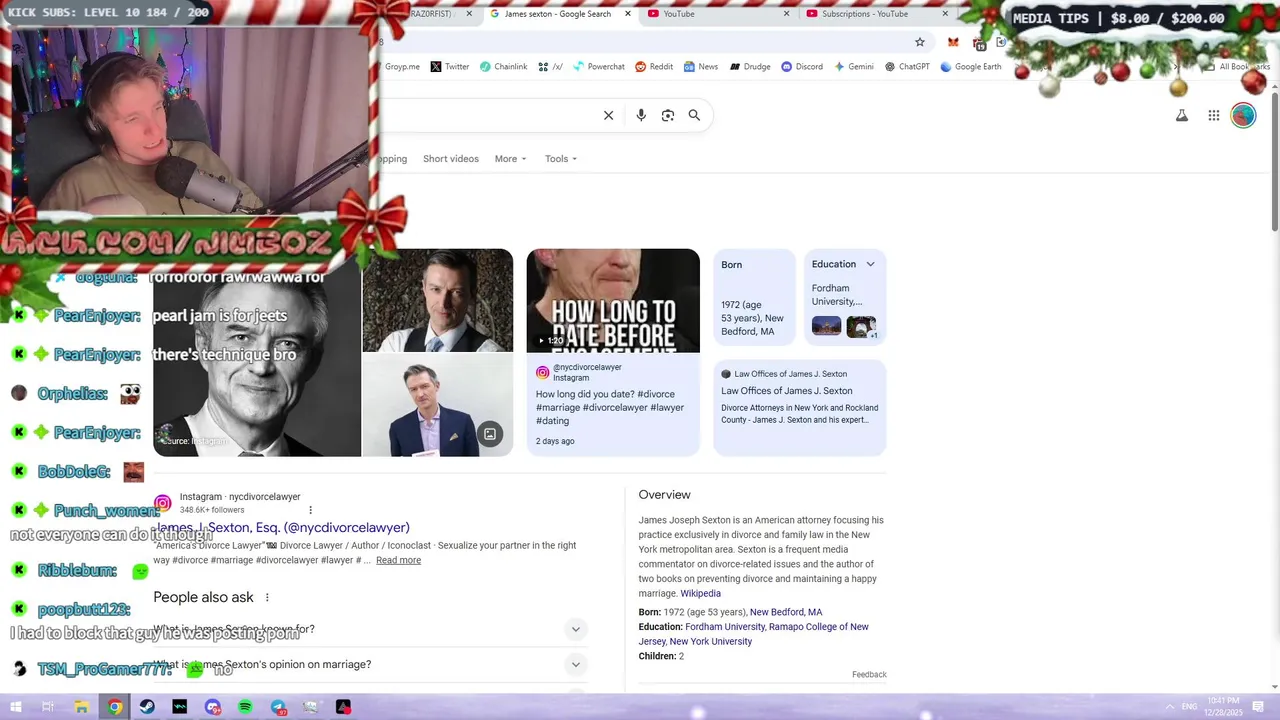Click the Feedback link
Screen dimensions: 1280x720
(x=869, y=674)
